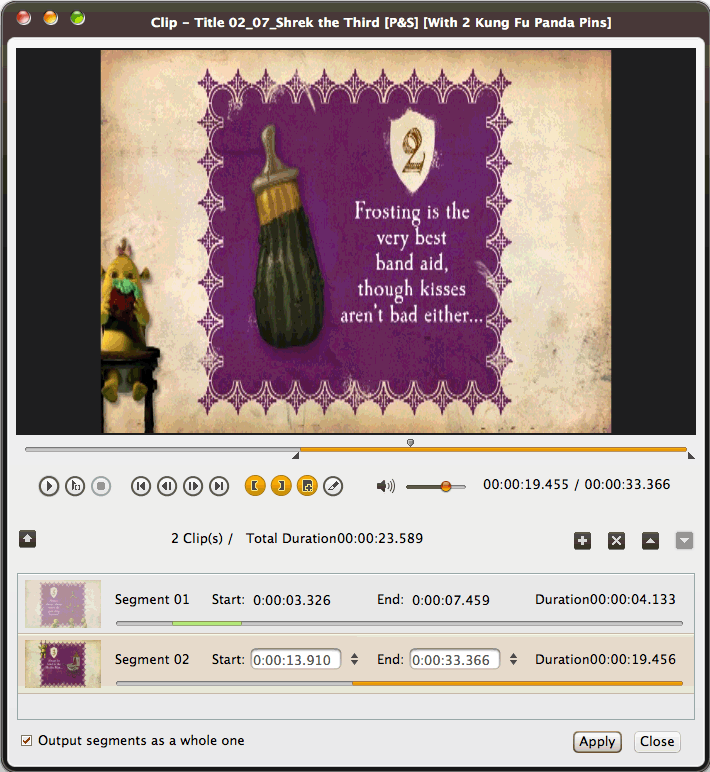
Task: Toggle Output segments as a whole one
Action: click(x=27, y=740)
